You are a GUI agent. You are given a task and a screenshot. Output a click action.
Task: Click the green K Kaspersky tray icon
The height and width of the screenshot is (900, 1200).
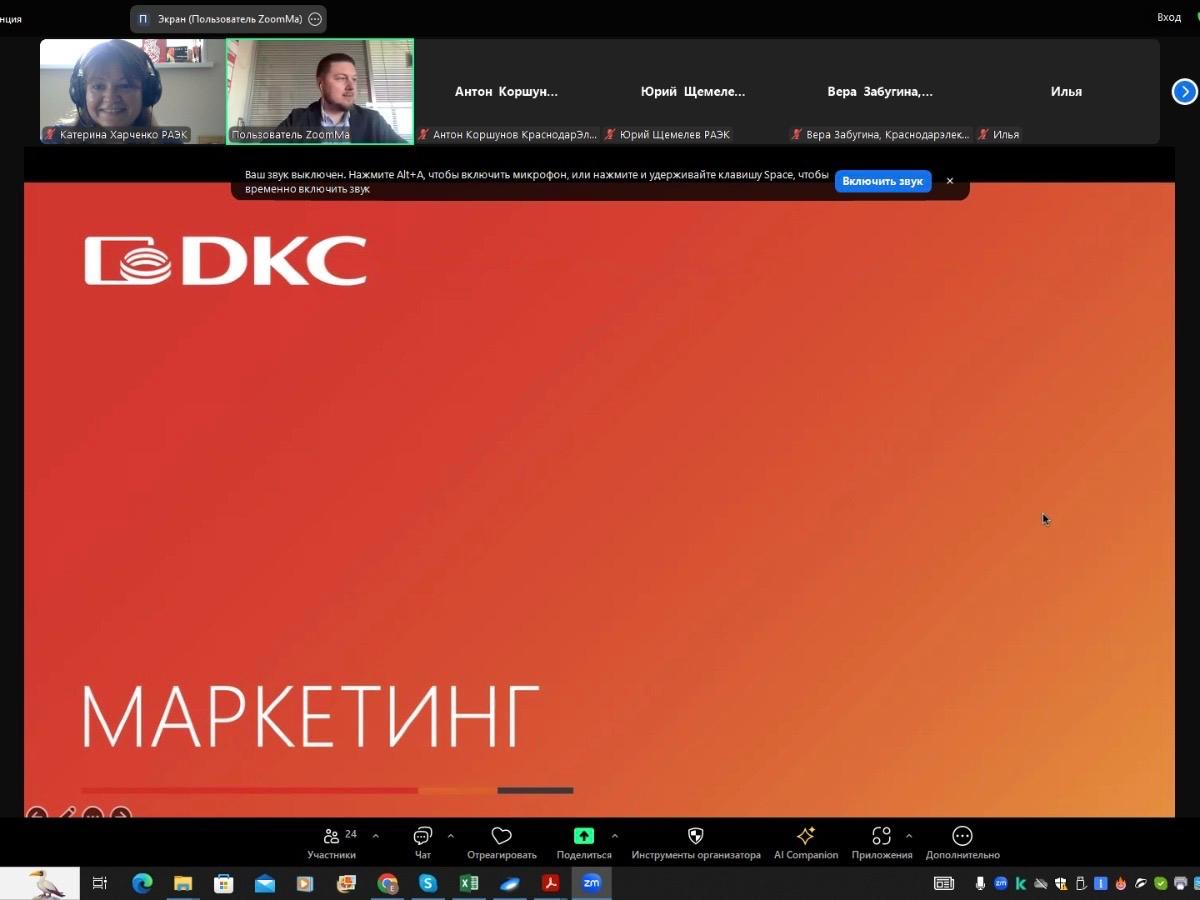tap(1021, 883)
